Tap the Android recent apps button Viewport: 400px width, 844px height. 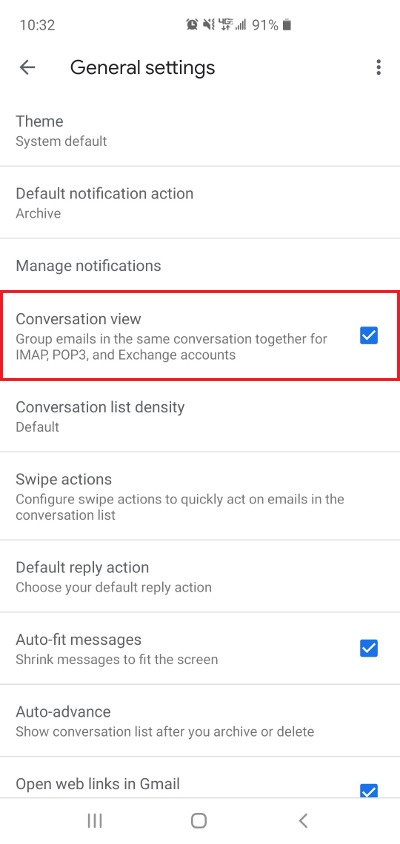(x=95, y=820)
